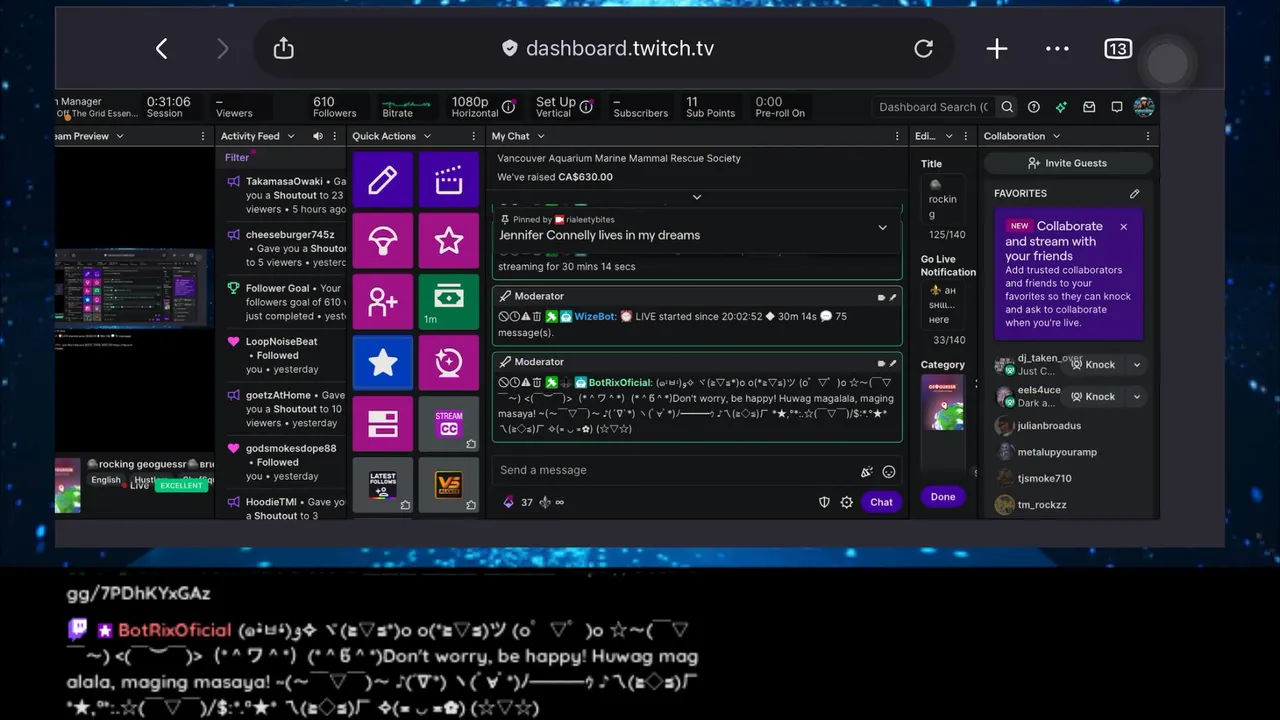Open the whispers speech bubble icon

1117,107
